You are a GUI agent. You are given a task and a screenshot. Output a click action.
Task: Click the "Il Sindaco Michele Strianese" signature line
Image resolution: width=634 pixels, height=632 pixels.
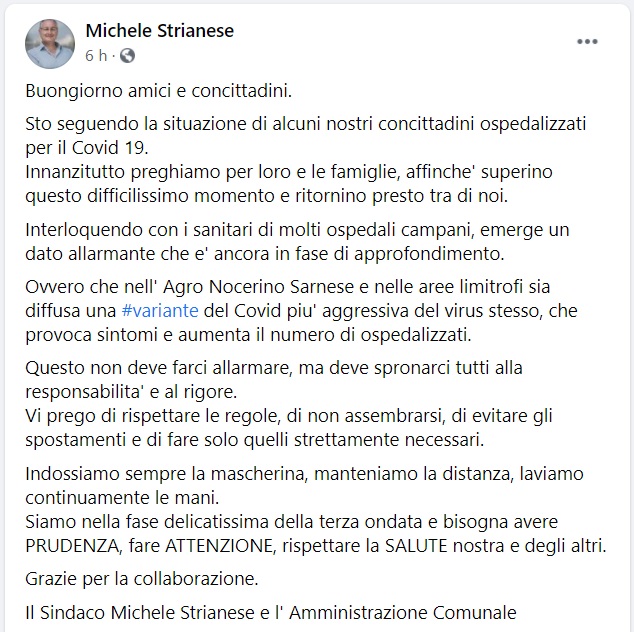(270, 611)
